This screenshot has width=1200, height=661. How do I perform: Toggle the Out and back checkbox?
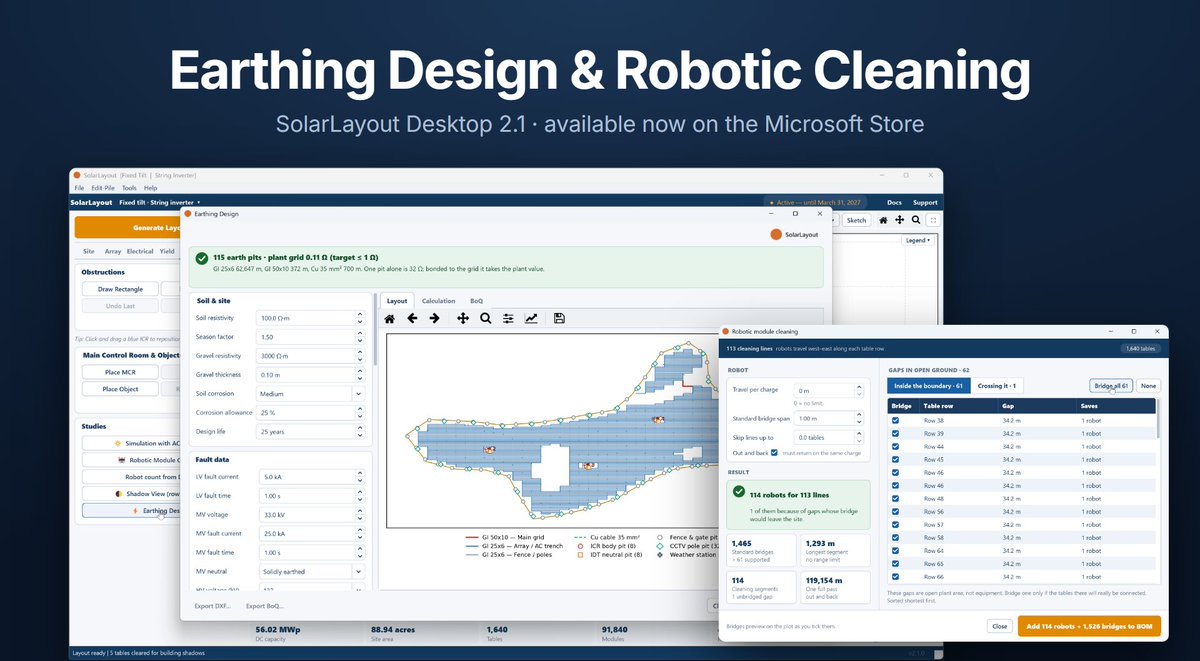(x=774, y=453)
